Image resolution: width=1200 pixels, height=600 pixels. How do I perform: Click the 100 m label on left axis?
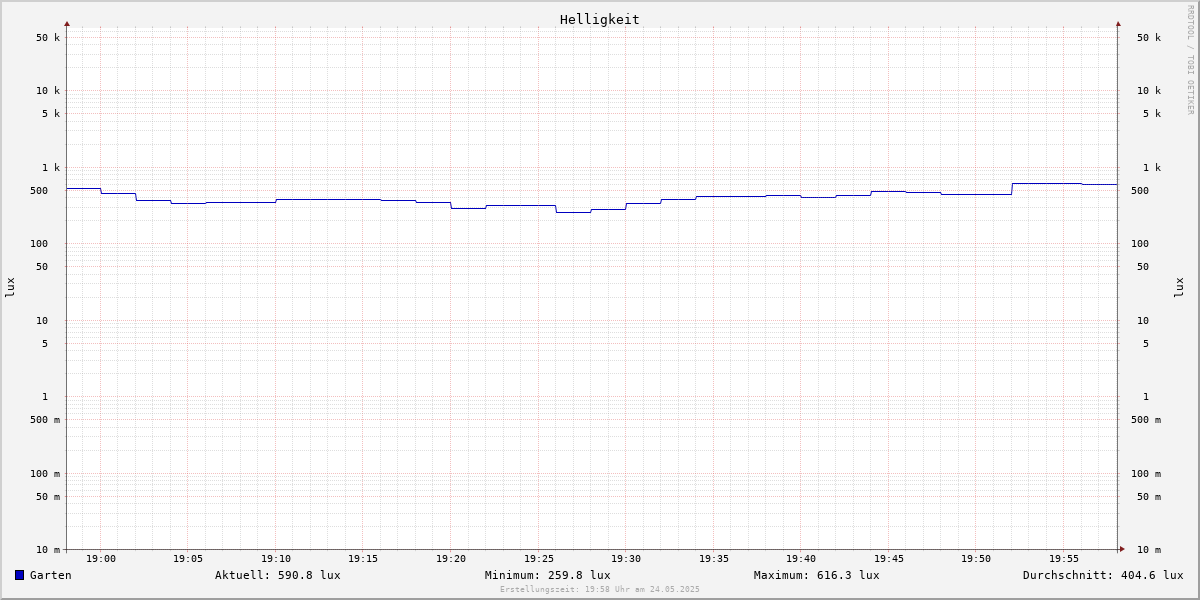click(x=45, y=474)
